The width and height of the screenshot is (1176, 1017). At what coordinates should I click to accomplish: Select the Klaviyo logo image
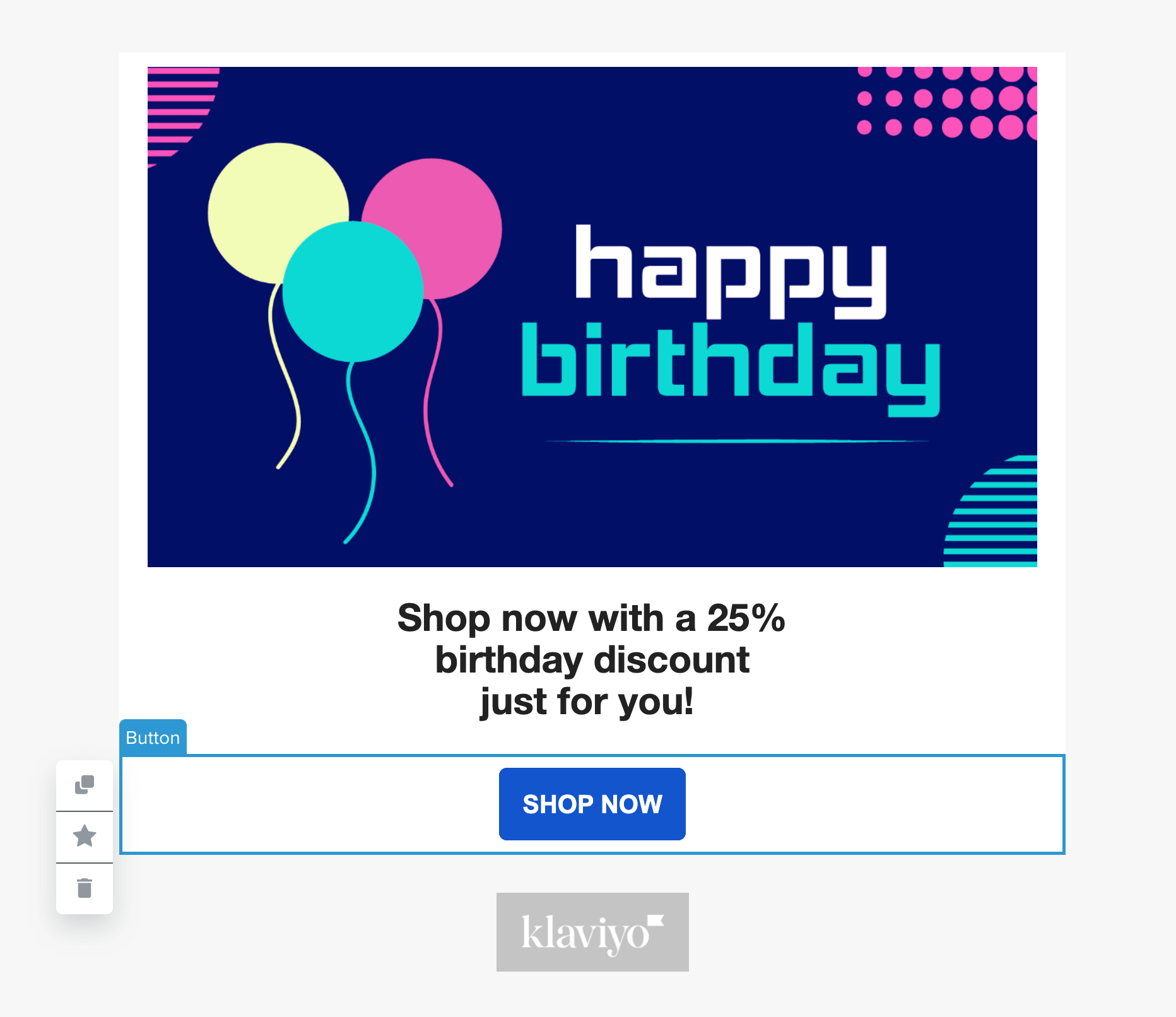[592, 932]
